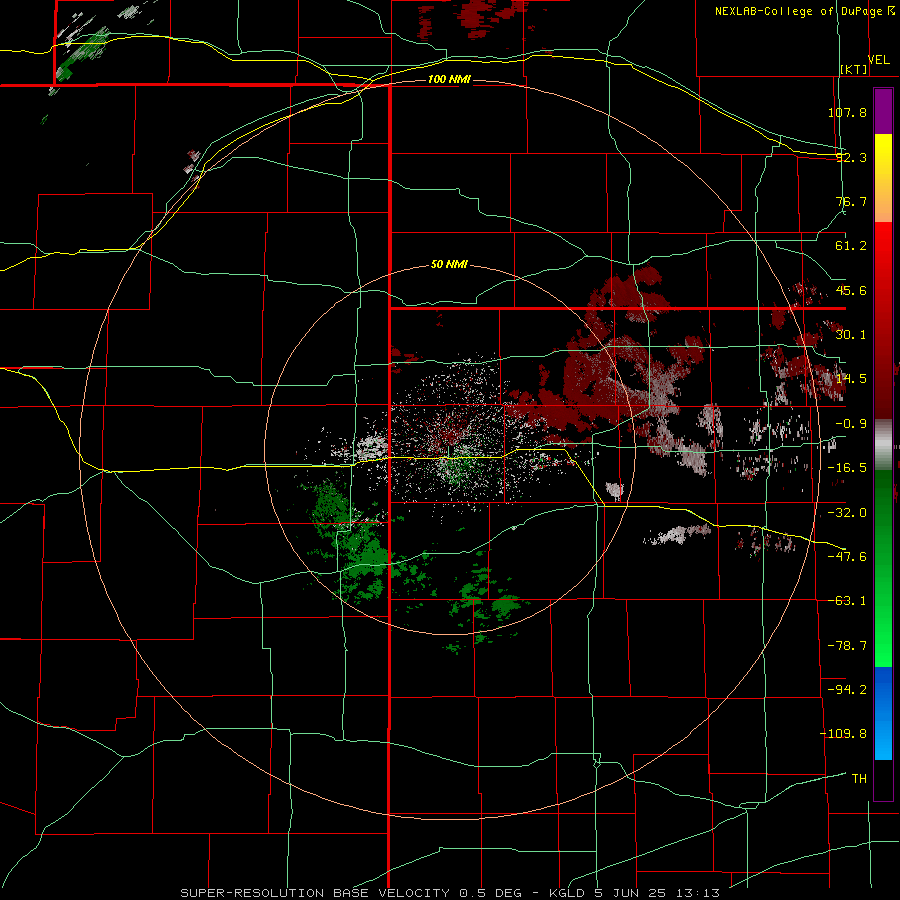The width and height of the screenshot is (900, 900).
Task: Select the -16.5 velocity scale value
Action: pos(847,468)
